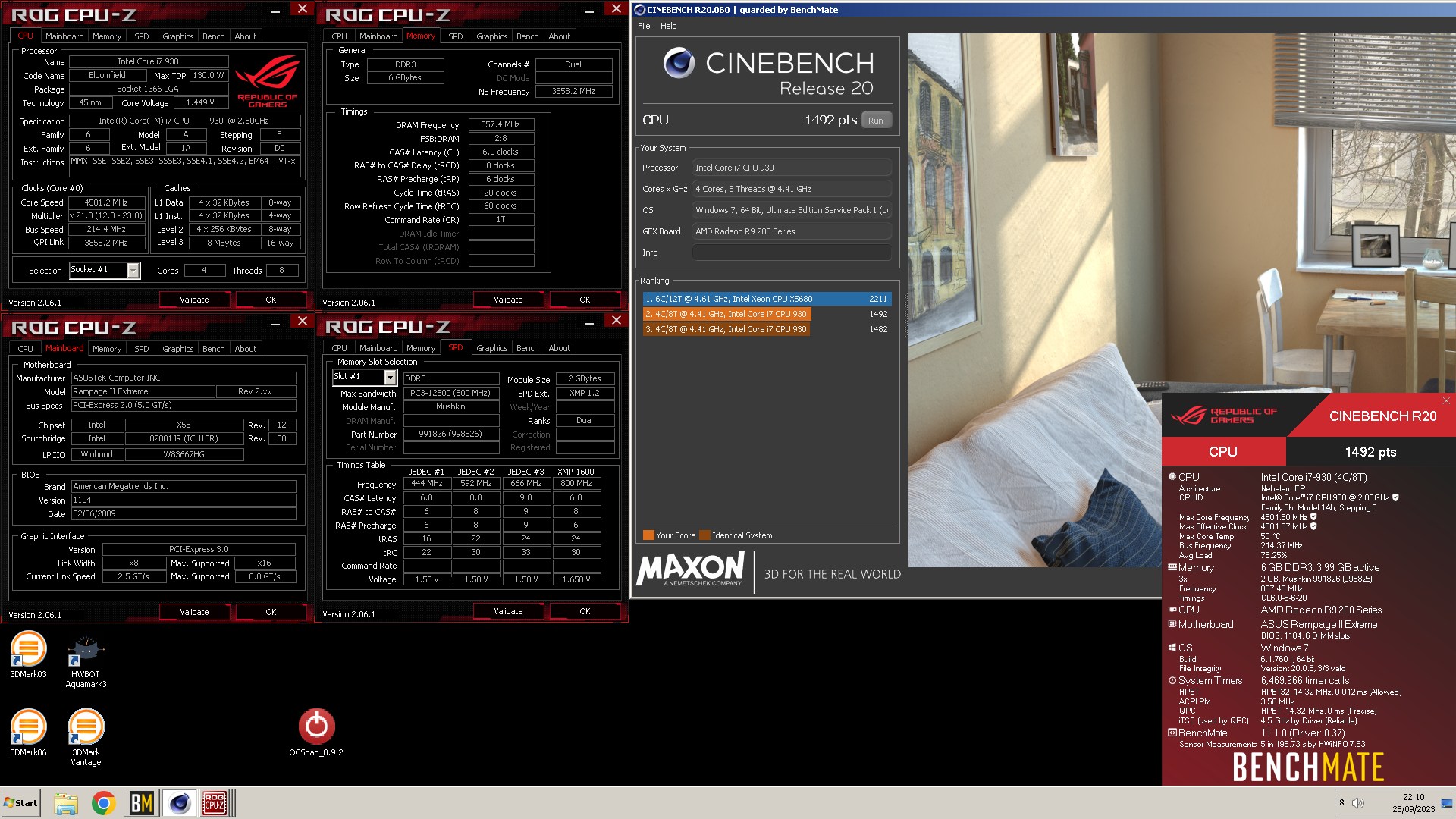The height and width of the screenshot is (819, 1456).
Task: Click the XMP-1600 column header
Action: [576, 472]
